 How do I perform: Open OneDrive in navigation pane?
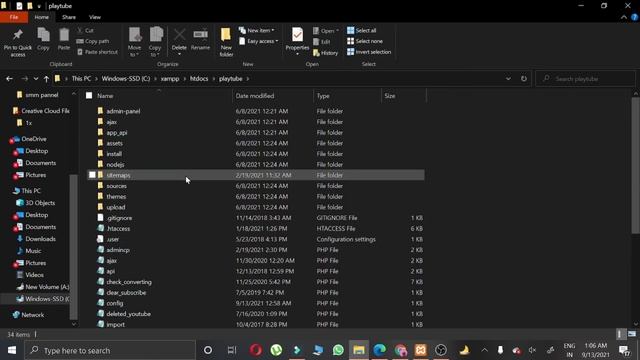click(33, 139)
